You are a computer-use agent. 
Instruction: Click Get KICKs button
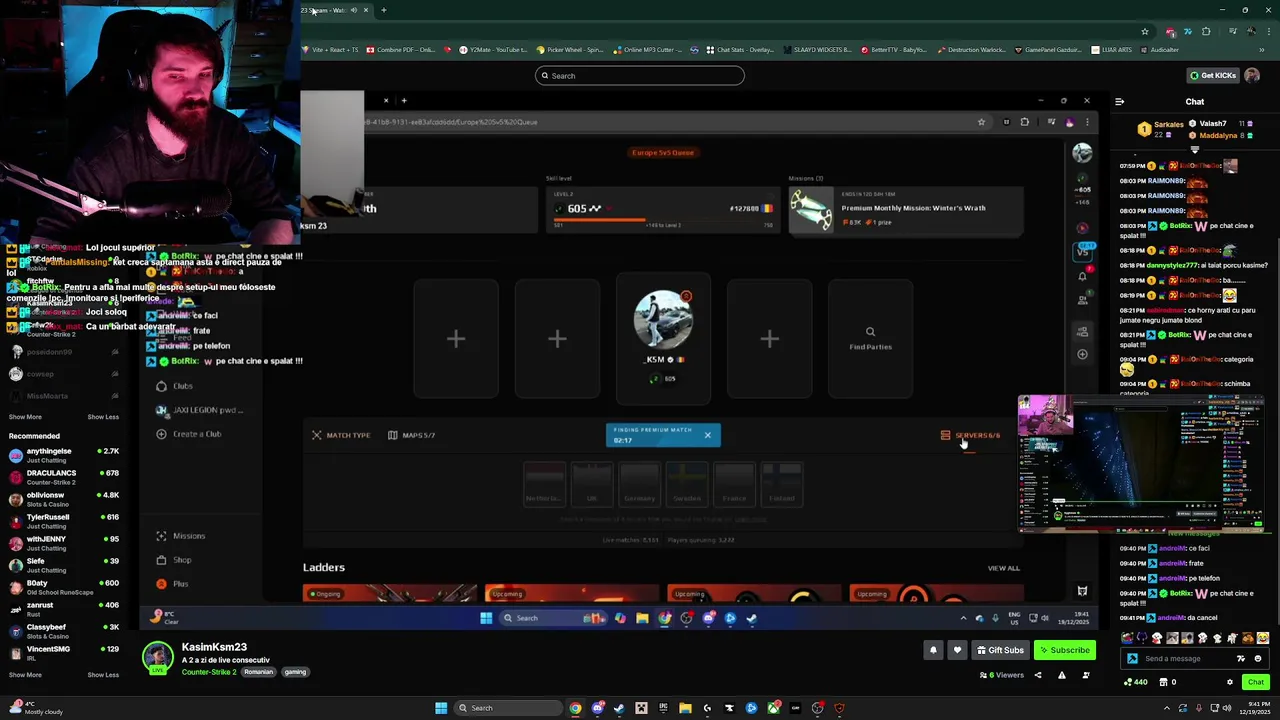click(x=1212, y=75)
